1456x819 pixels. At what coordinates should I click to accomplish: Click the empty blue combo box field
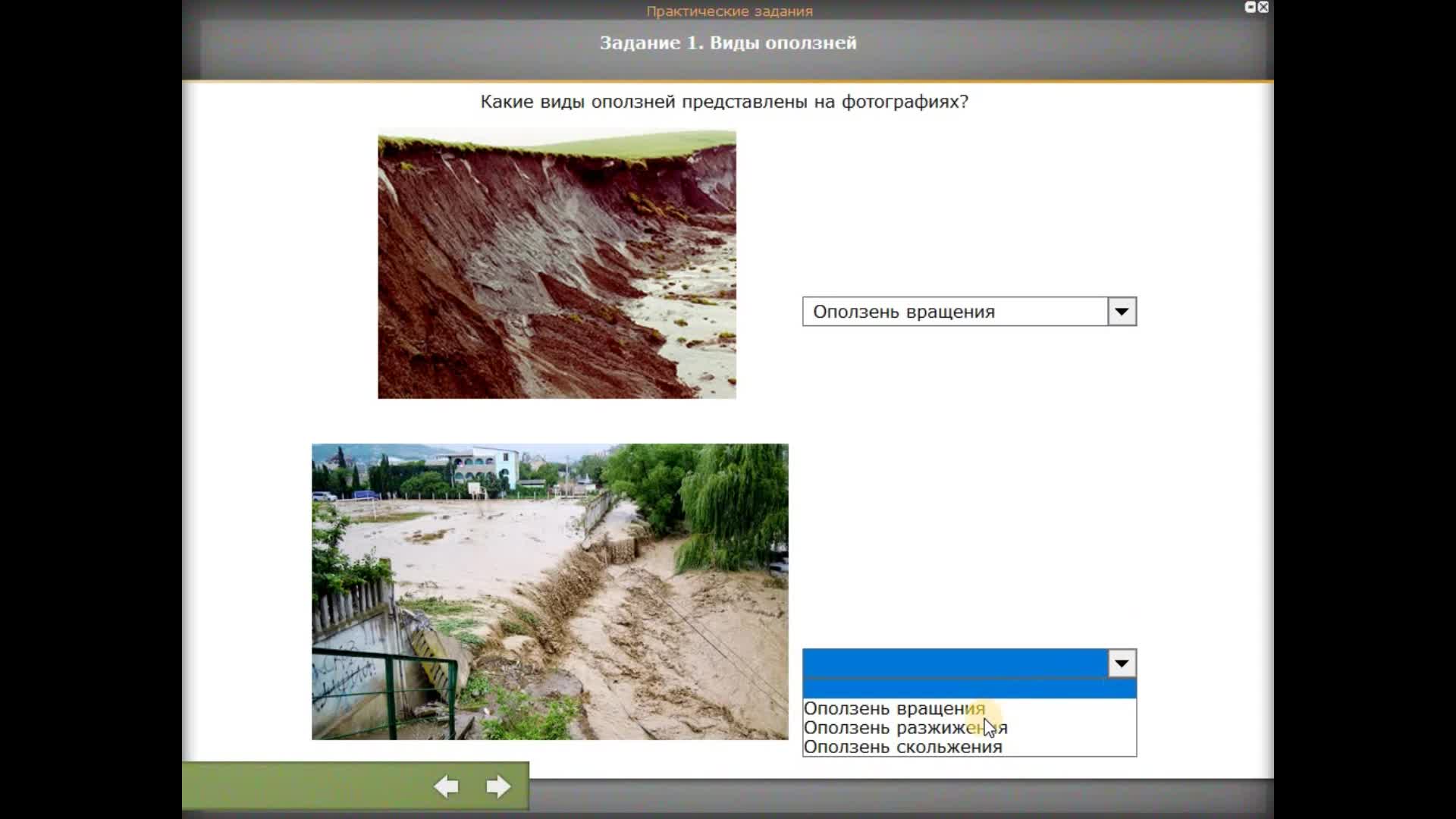pos(955,664)
